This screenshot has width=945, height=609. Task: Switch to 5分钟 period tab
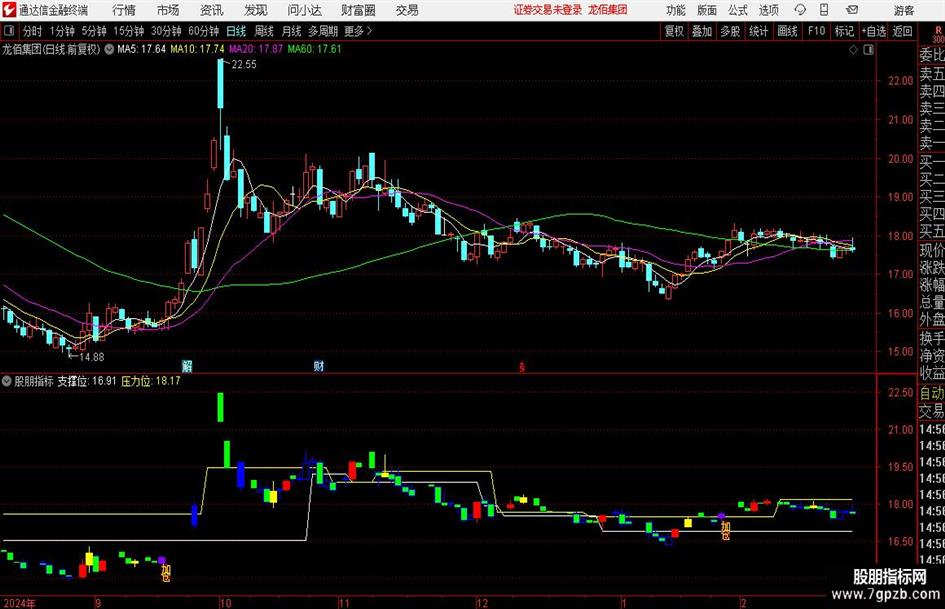[x=93, y=31]
